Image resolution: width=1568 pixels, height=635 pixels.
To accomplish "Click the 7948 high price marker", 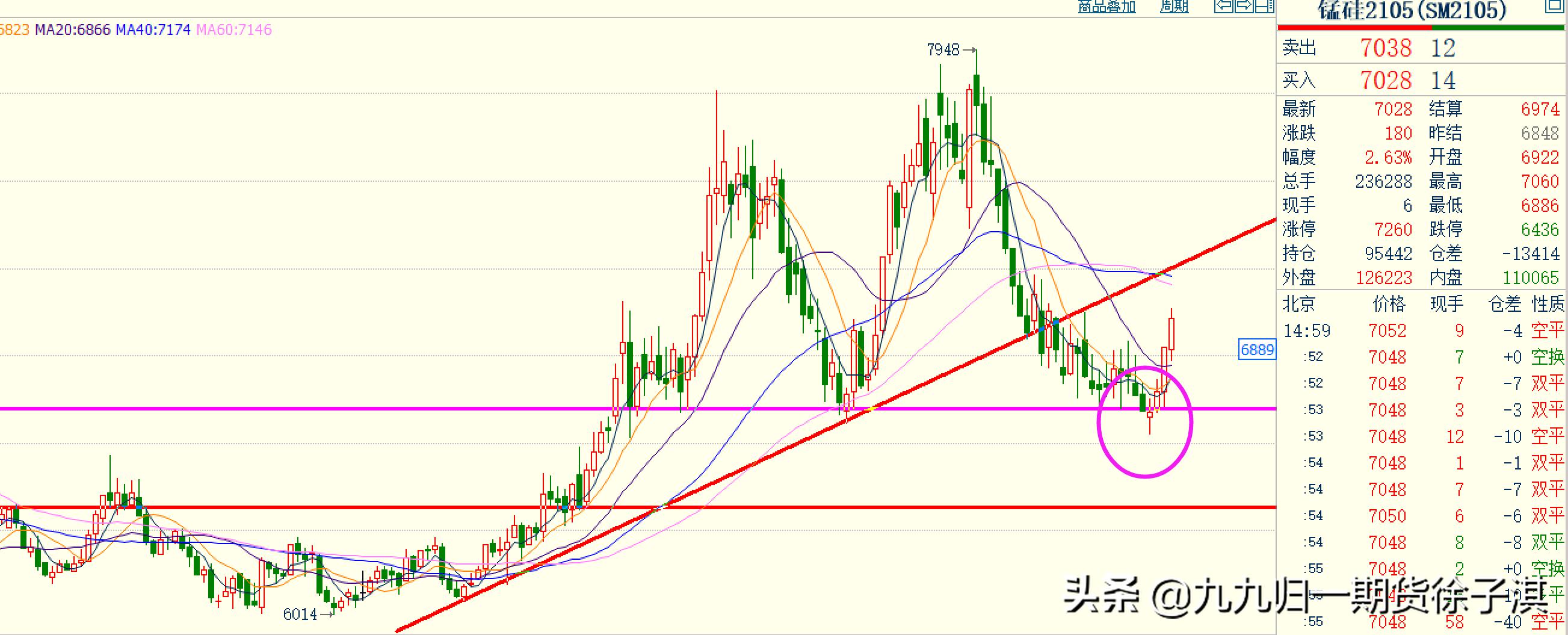I will point(943,50).
